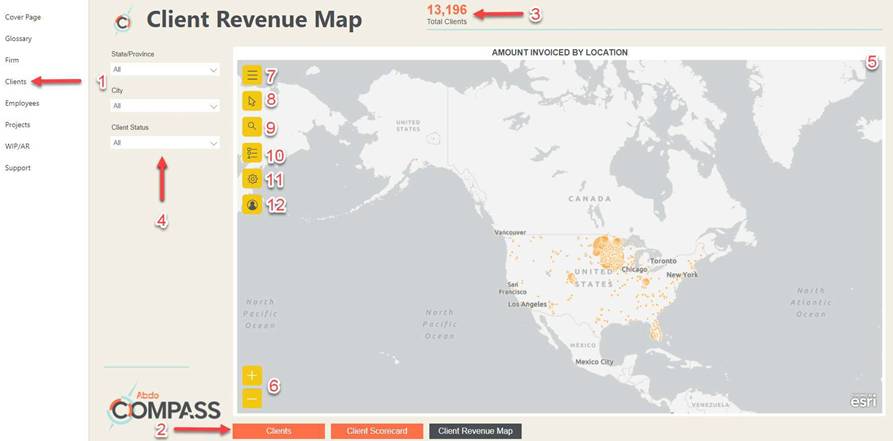This screenshot has height=441, width=893.
Task: Expand the Client Status dropdown
Action: pyautogui.click(x=165, y=143)
